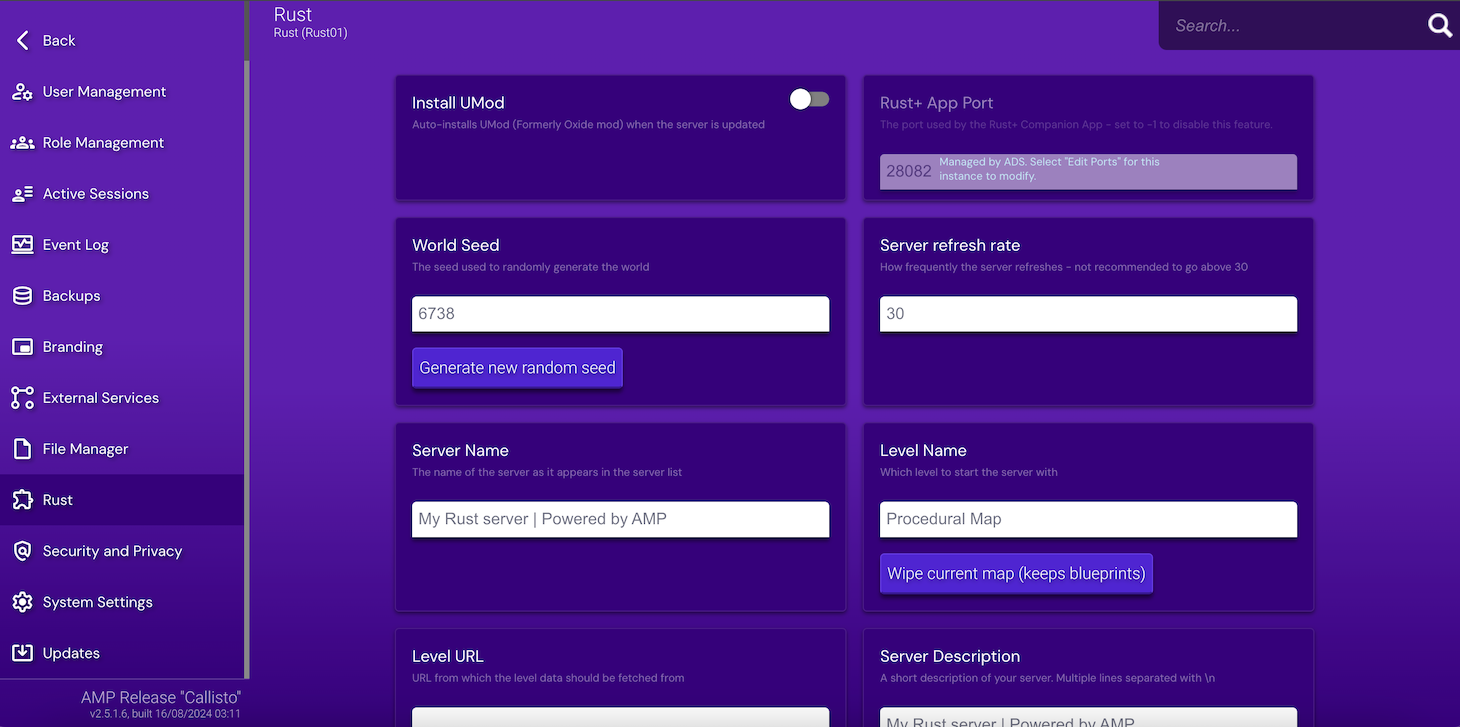Open the Event Log icon
Viewport: 1460px width, 727px height.
(x=22, y=244)
